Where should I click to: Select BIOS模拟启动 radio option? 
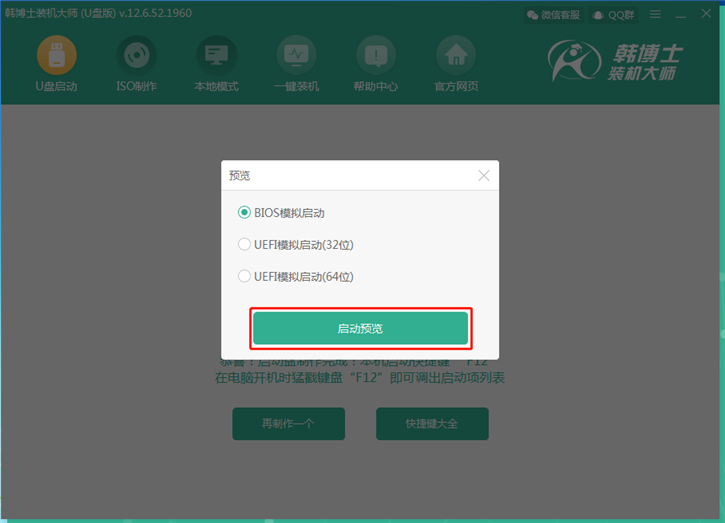[x=244, y=213]
